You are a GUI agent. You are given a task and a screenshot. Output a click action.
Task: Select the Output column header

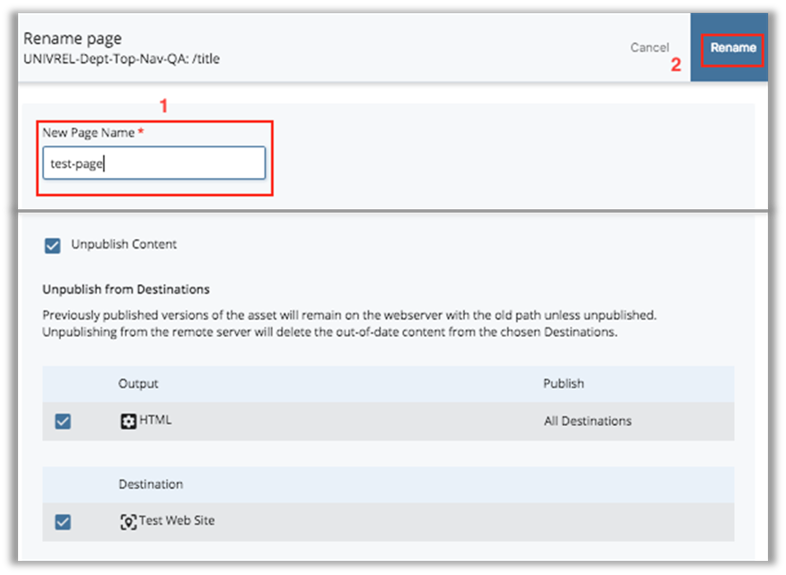tap(138, 384)
